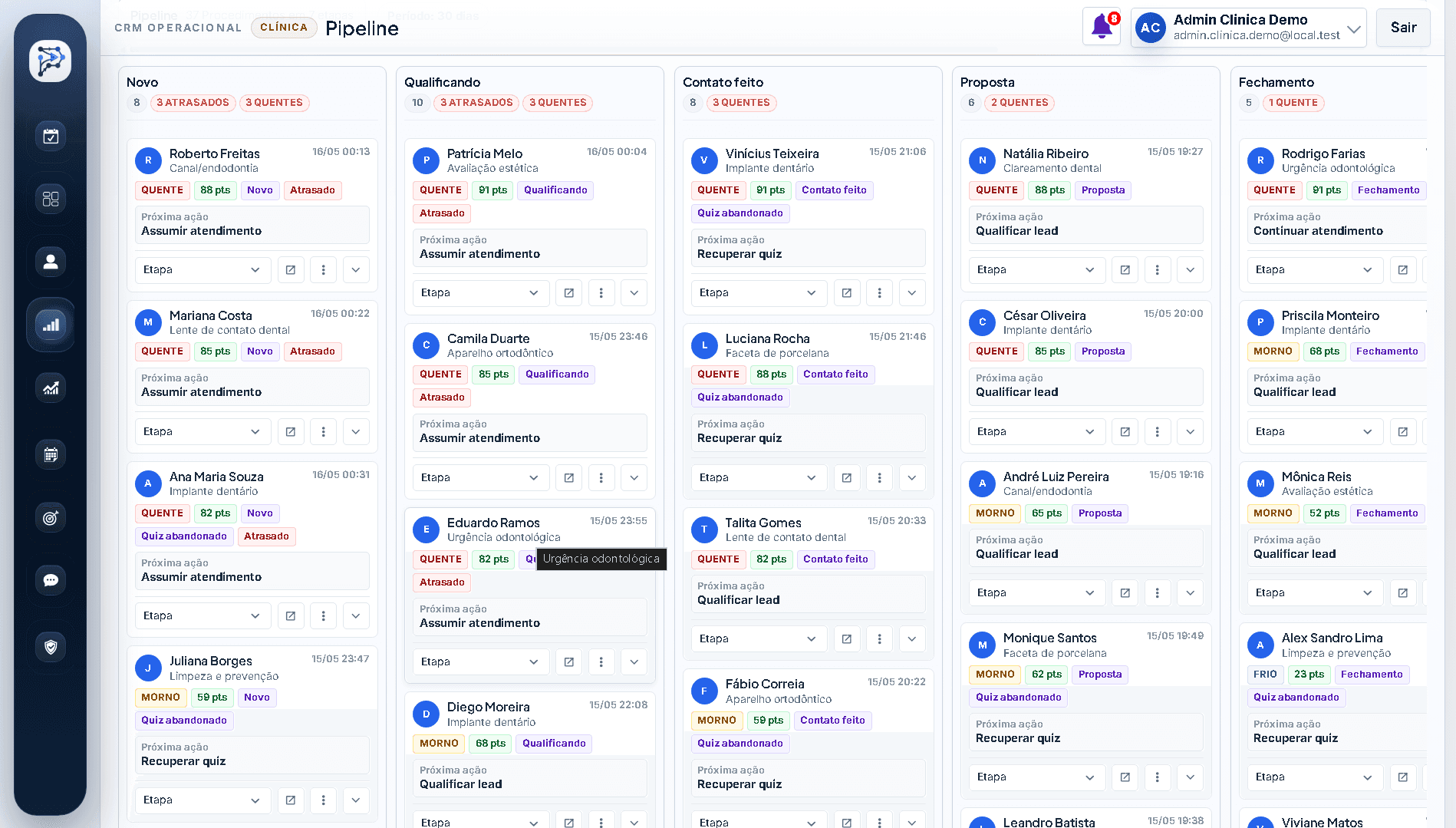The image size is (1456, 828).
Task: Click CRM OPERACIONAL header label
Action: click(x=178, y=28)
